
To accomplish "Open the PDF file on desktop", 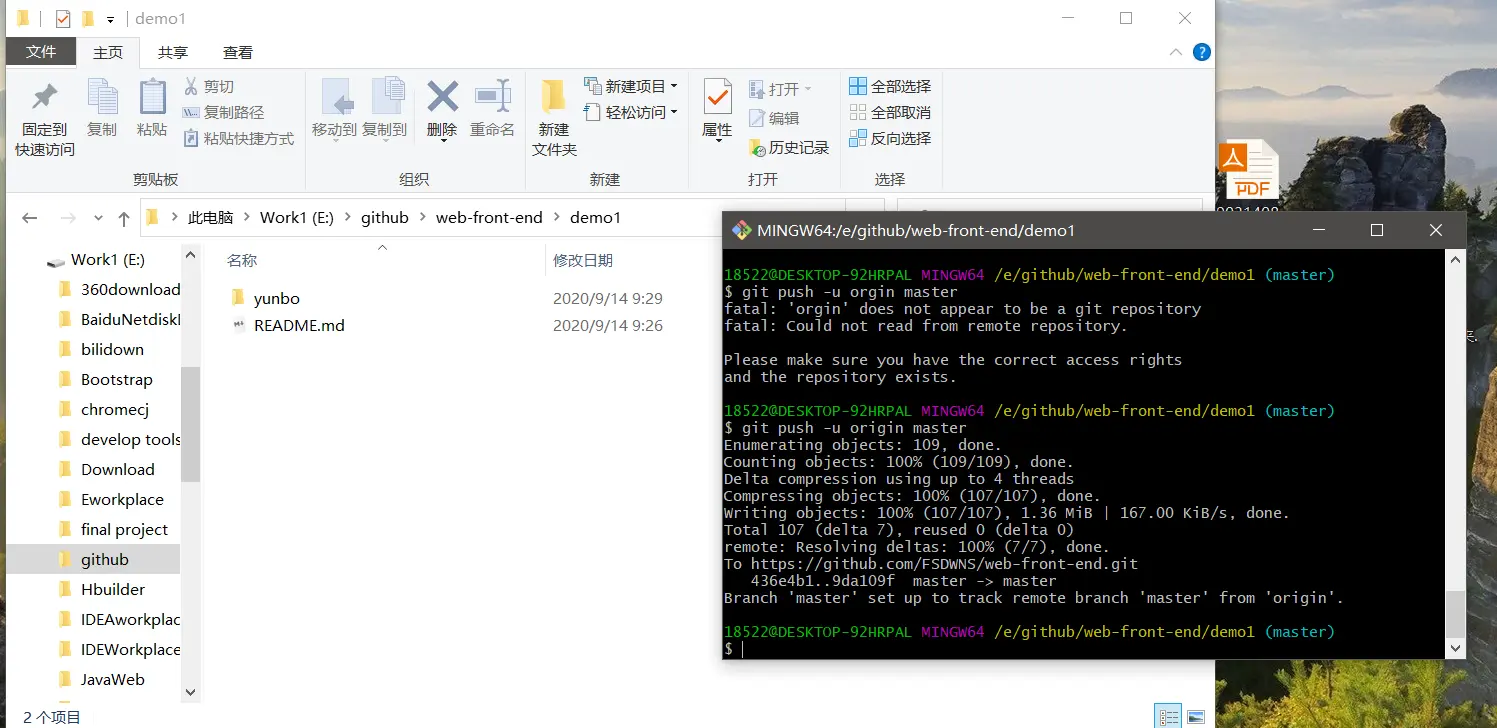I will [x=1248, y=168].
